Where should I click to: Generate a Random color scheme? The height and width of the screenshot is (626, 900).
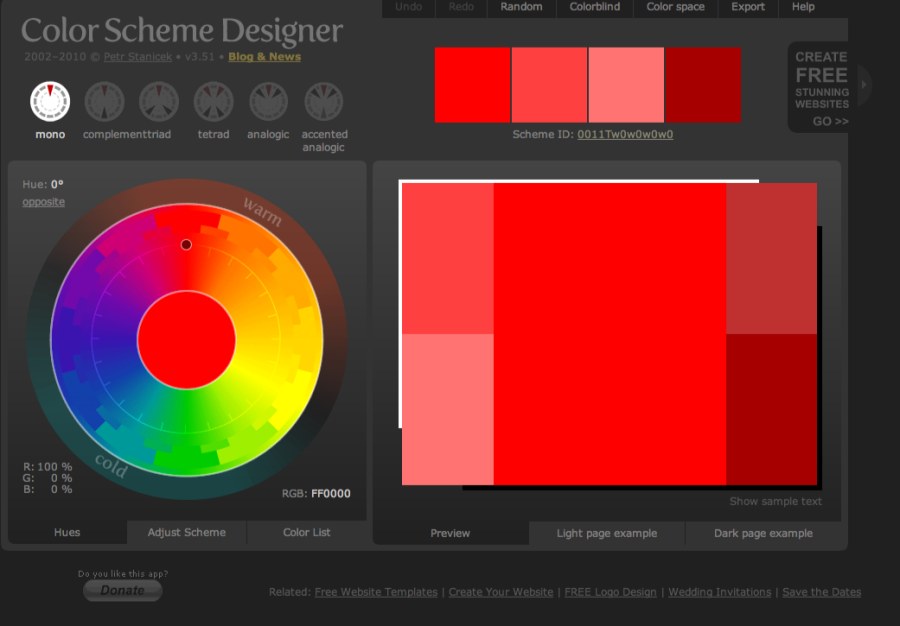pos(521,7)
